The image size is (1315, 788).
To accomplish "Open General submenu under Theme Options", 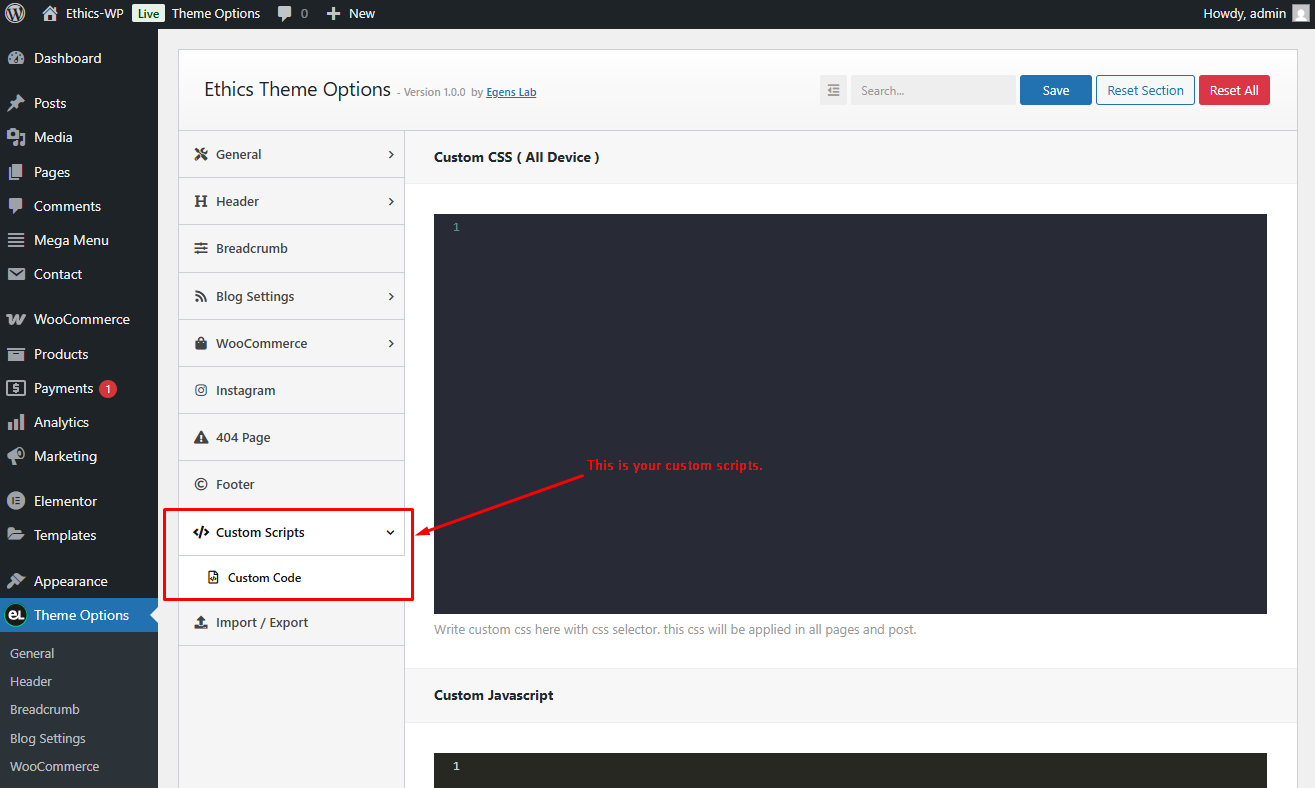I will click(32, 653).
